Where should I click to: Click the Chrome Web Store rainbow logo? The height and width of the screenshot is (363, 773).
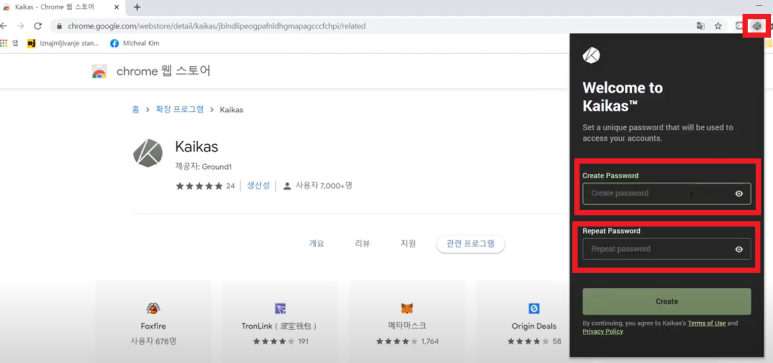click(99, 72)
